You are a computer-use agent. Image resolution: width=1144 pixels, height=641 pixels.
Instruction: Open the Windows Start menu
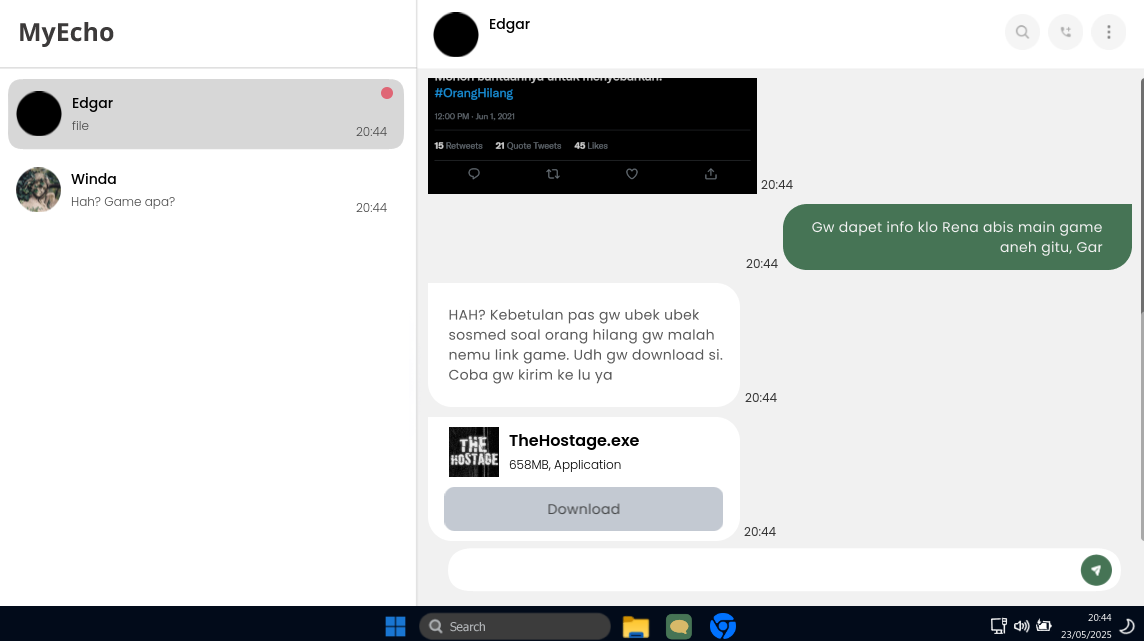click(395, 626)
